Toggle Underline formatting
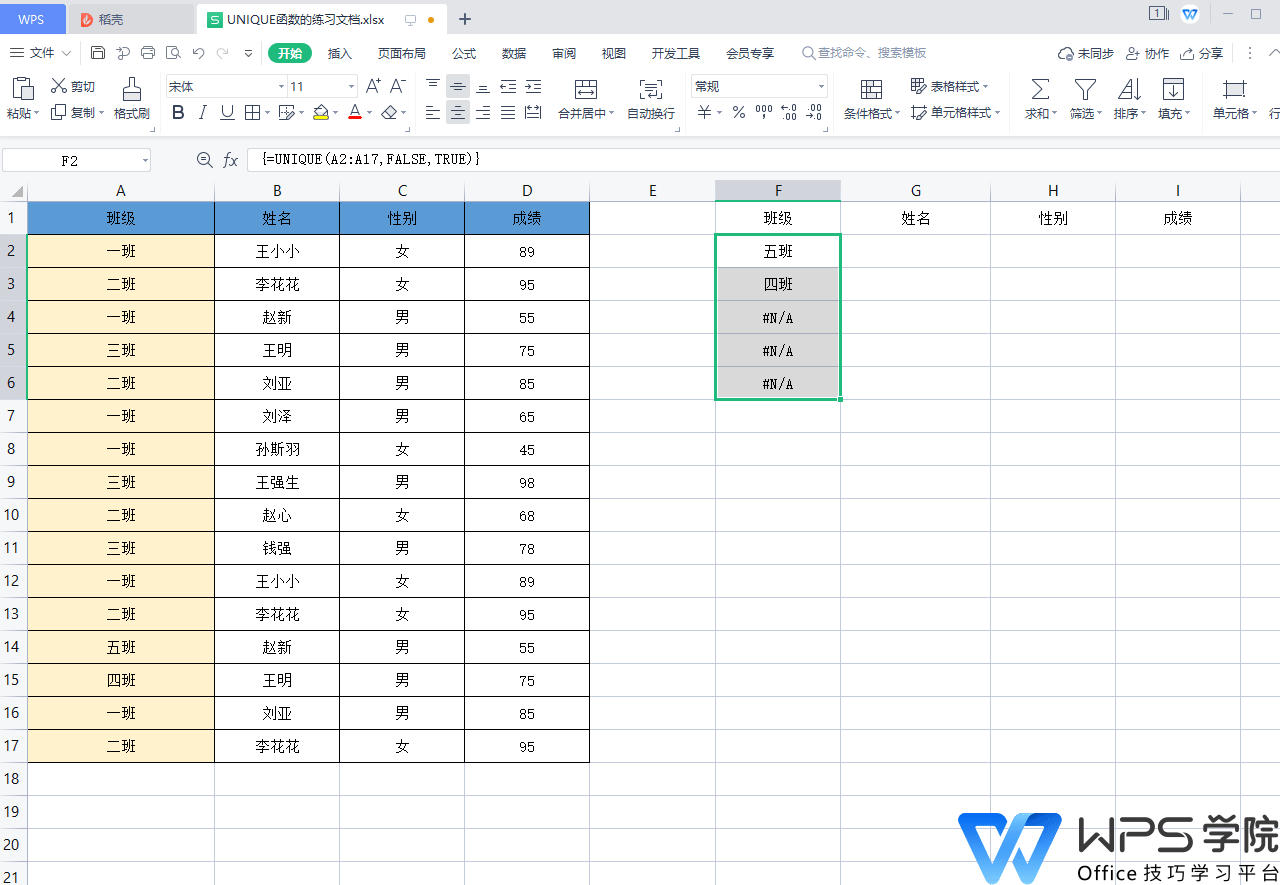 coord(227,113)
